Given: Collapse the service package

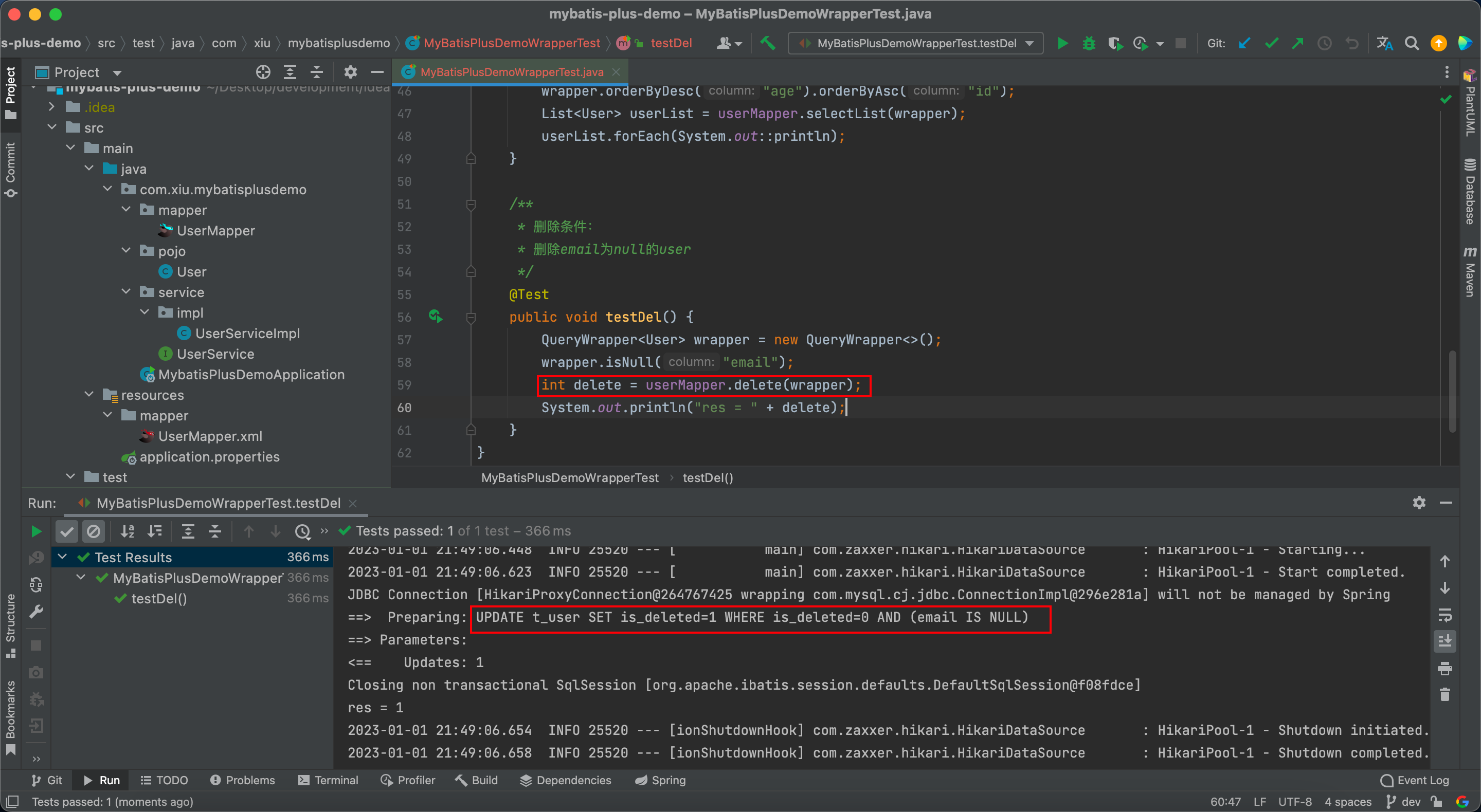Looking at the screenshot, I should 126,292.
